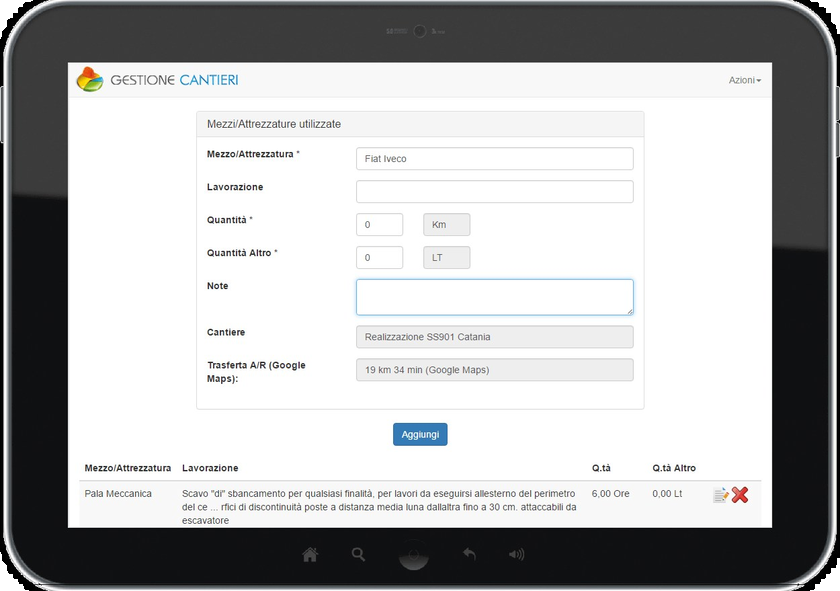Click inside the Note text area
This screenshot has width=840, height=591.
click(x=494, y=297)
